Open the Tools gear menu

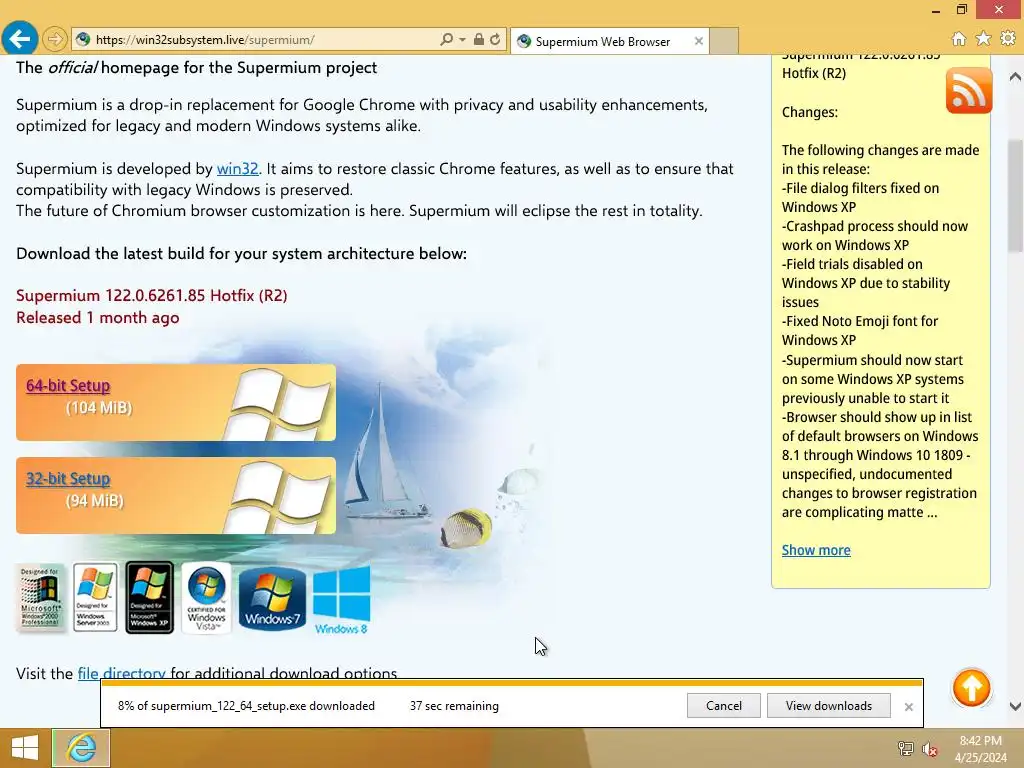click(1008, 39)
